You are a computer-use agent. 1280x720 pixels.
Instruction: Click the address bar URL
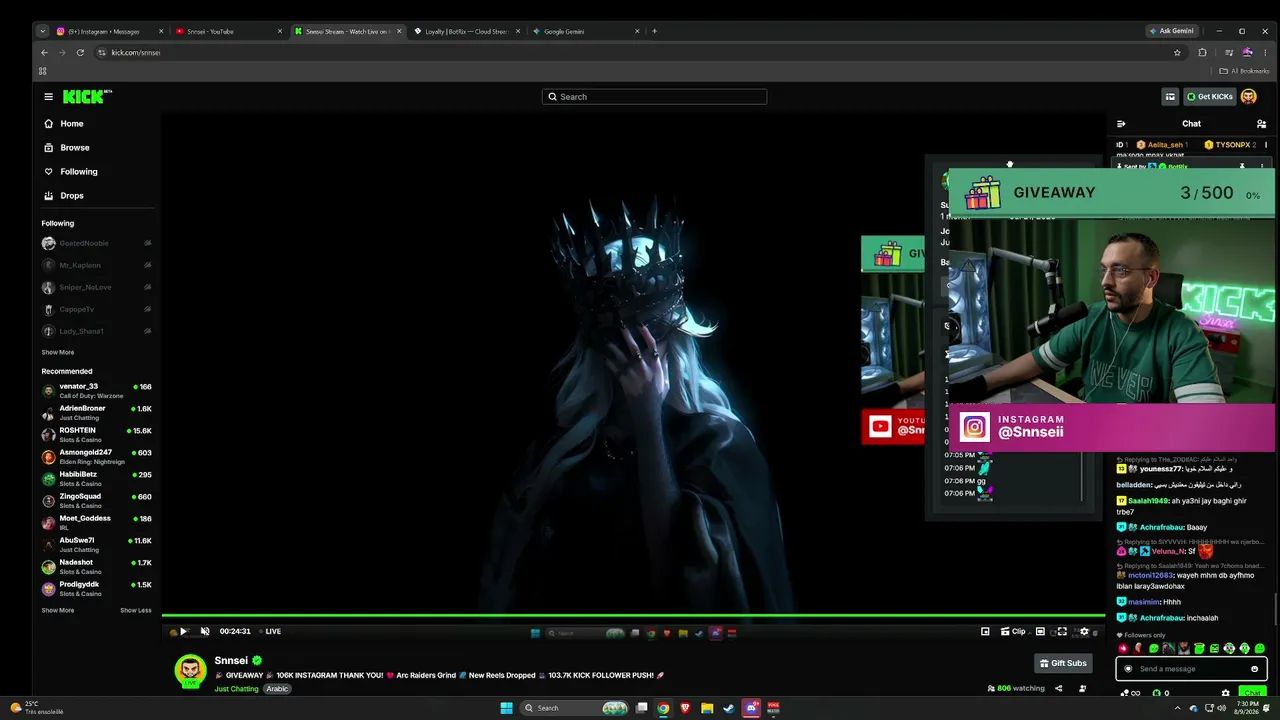136,53
